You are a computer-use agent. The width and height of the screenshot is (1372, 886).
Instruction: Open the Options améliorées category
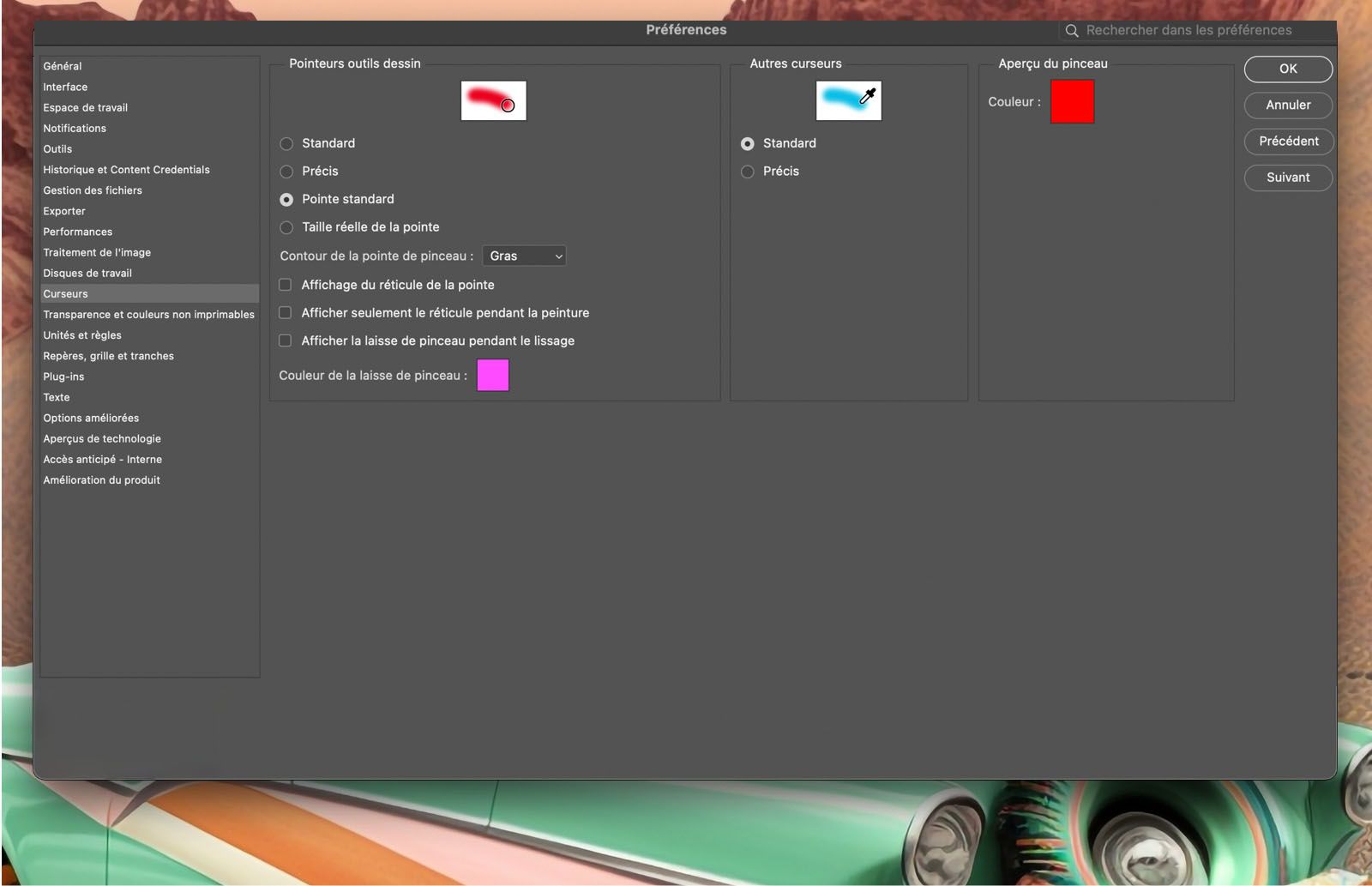[x=150, y=418]
